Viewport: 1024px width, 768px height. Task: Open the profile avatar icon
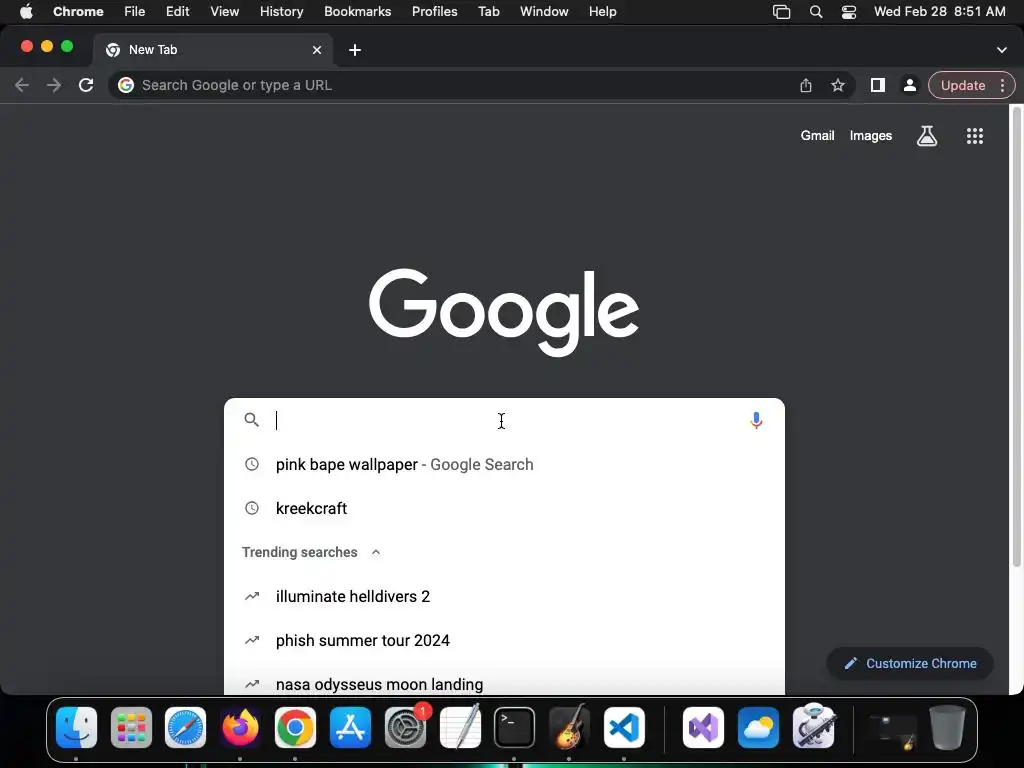(909, 85)
